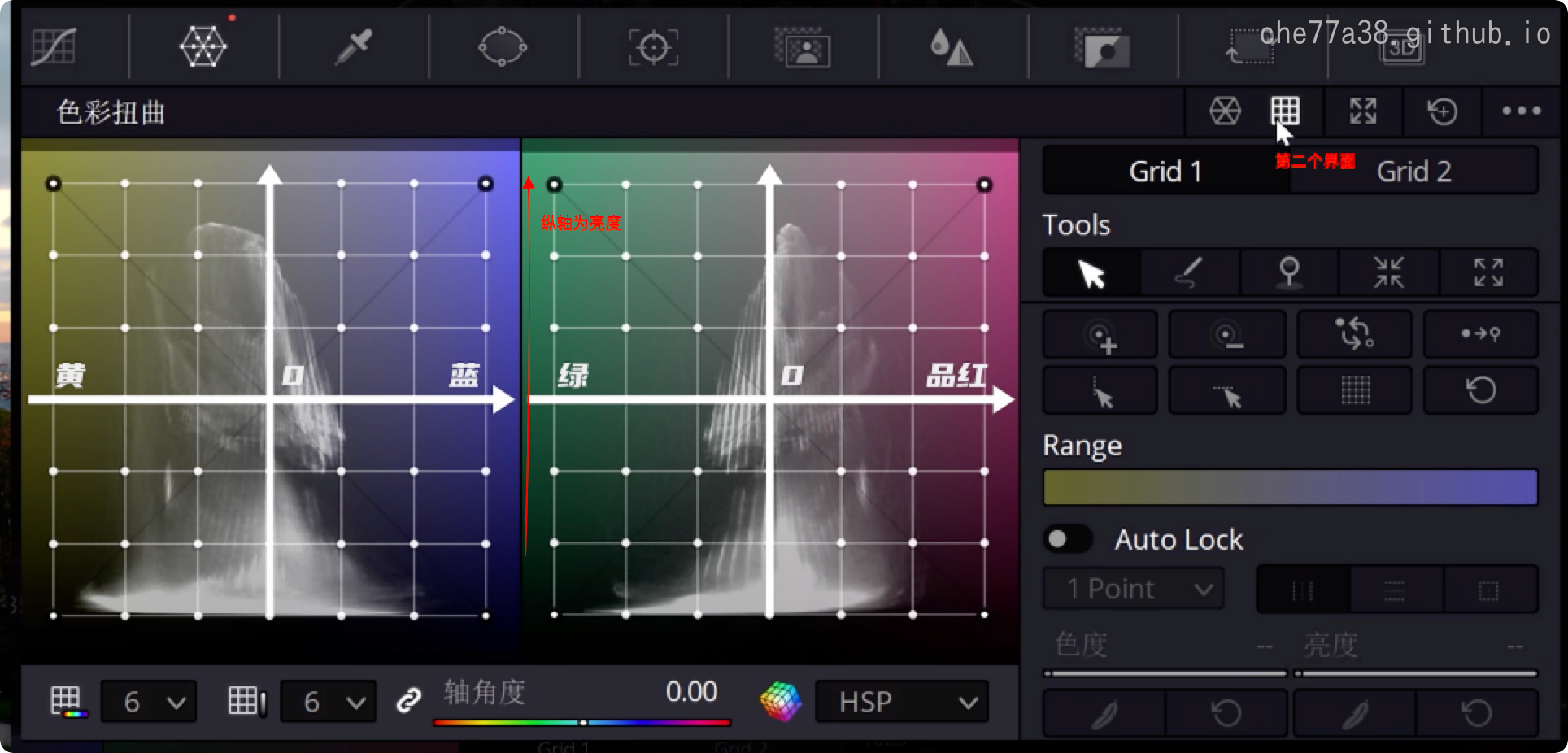Click the Range yellow-to-blue gradient bar
Screen dimensions: 1568x753
(1291, 487)
